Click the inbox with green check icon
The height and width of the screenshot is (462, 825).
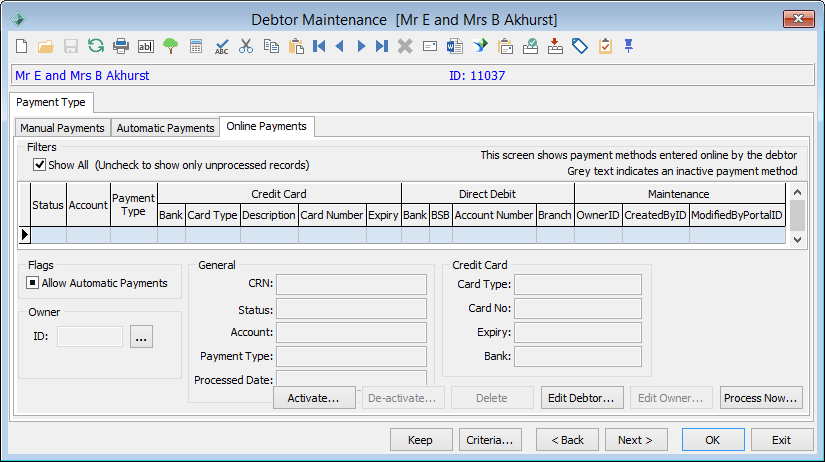(x=530, y=46)
